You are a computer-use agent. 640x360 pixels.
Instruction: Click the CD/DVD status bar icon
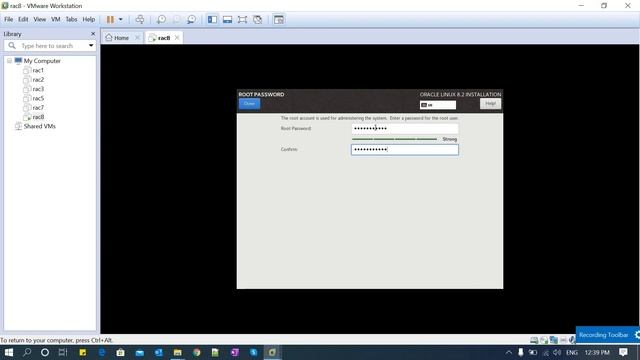544,340
